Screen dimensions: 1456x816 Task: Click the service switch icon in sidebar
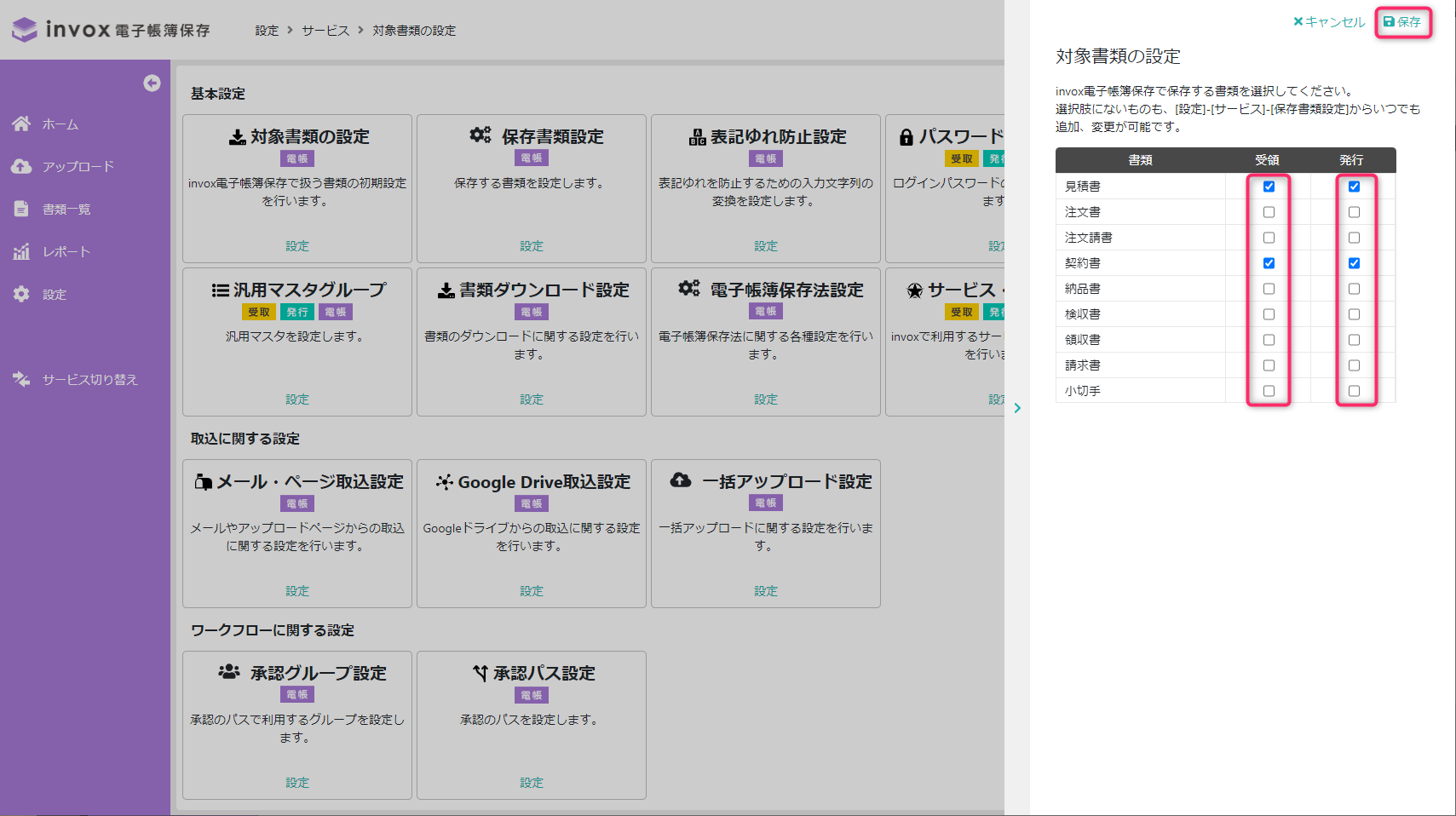(21, 379)
